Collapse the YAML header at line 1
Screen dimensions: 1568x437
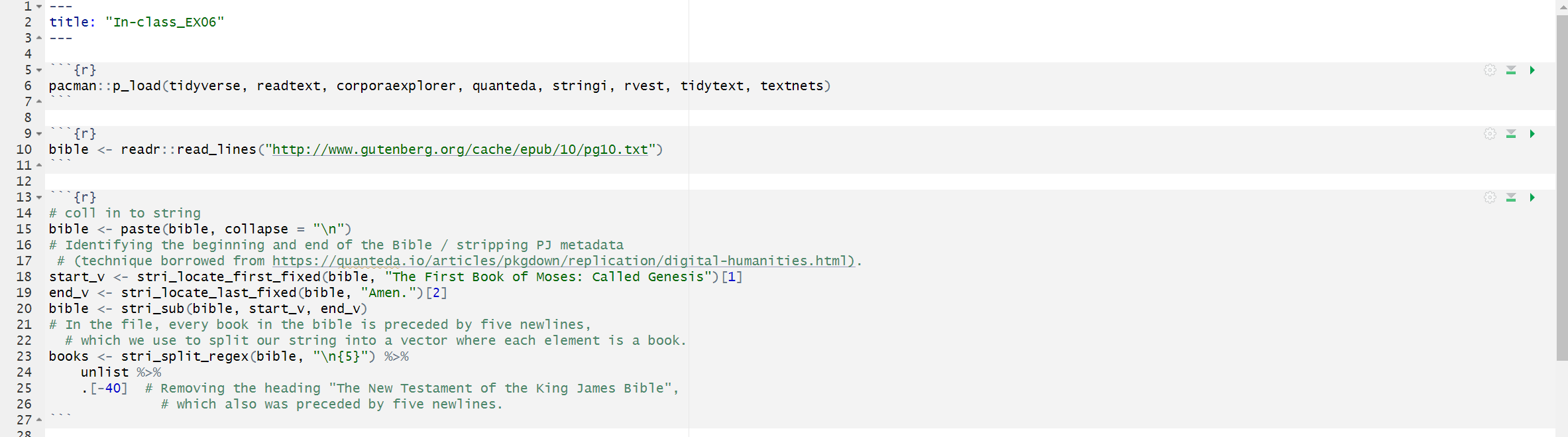click(x=39, y=7)
